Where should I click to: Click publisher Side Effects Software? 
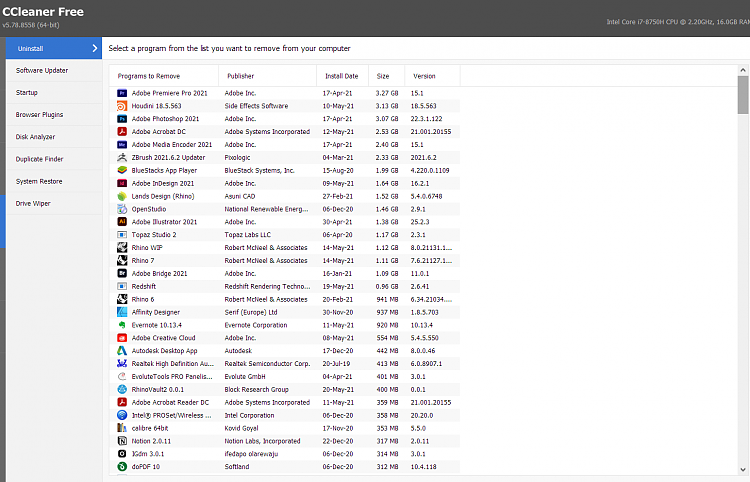click(256, 106)
